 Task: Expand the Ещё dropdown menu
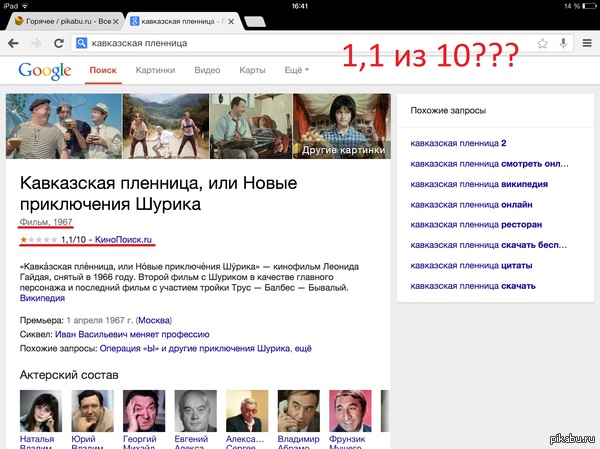tap(297, 70)
